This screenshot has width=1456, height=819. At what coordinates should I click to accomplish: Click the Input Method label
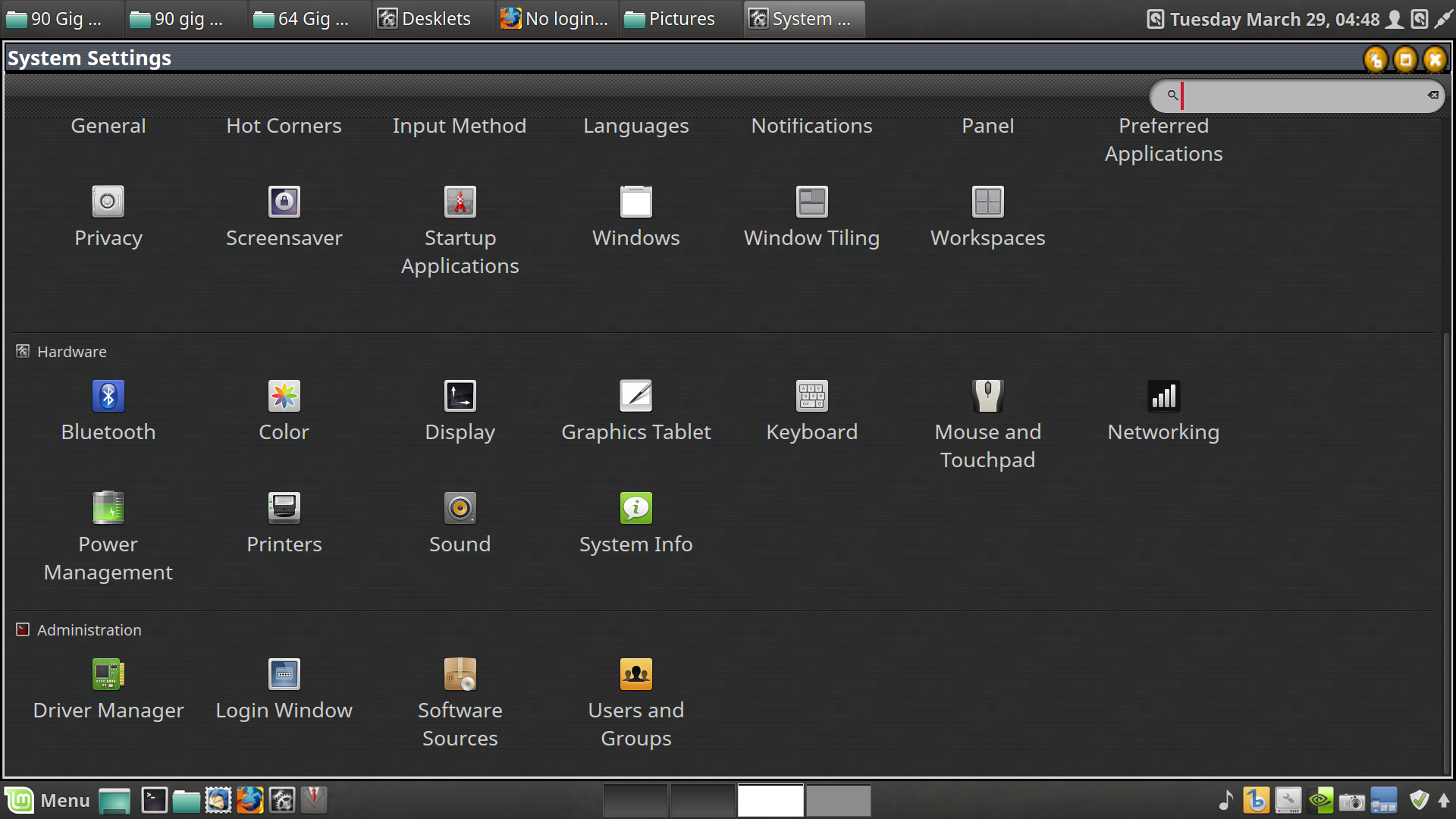click(460, 126)
